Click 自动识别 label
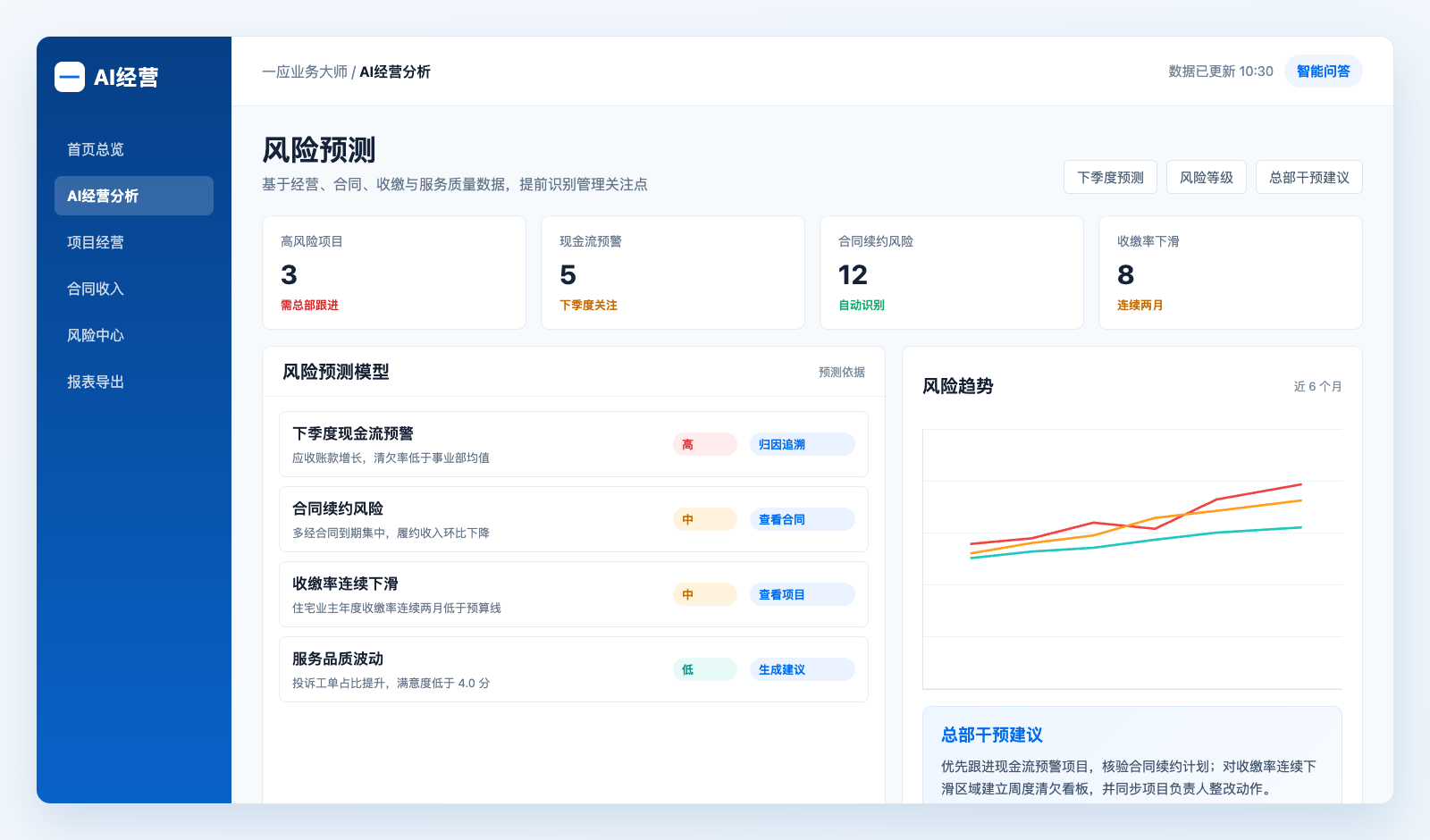The height and width of the screenshot is (840, 1430). coord(862,305)
